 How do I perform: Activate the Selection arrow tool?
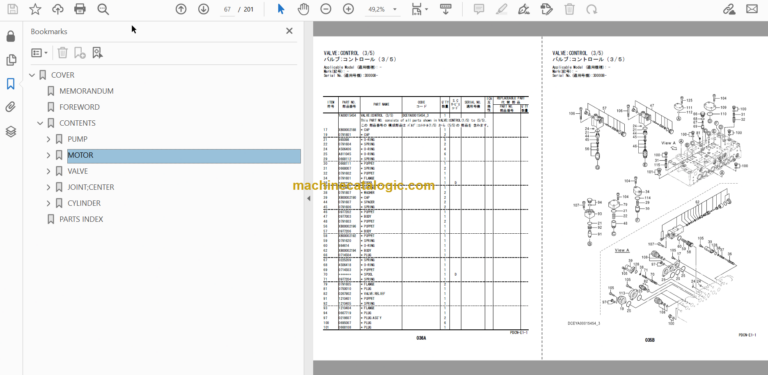281,9
